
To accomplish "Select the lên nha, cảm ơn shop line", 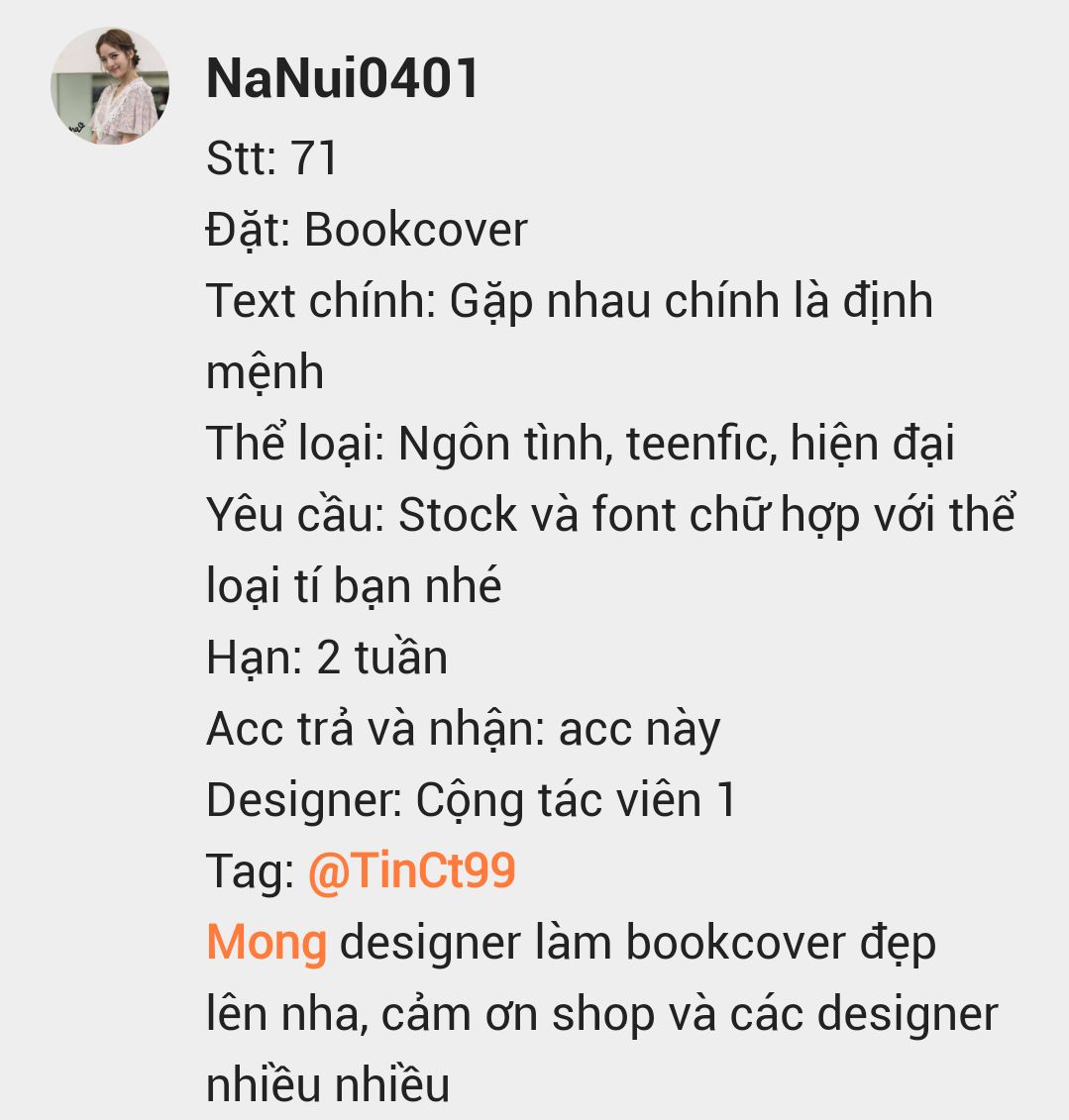I will 601,1014.
